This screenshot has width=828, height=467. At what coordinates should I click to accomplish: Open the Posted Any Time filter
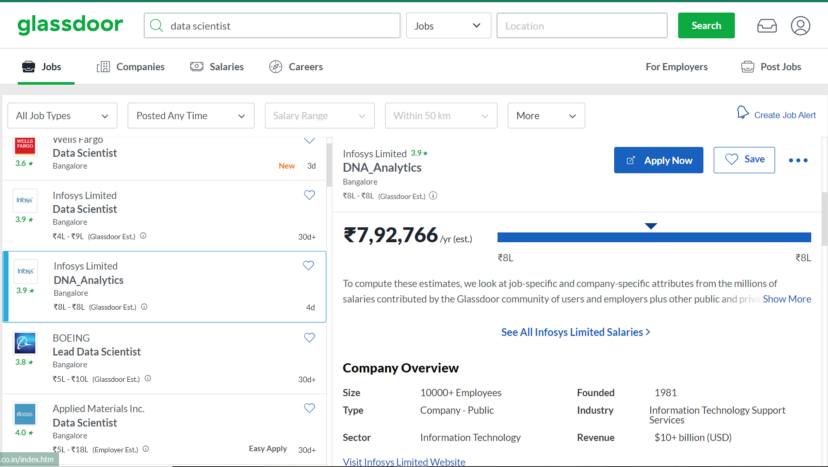click(191, 116)
